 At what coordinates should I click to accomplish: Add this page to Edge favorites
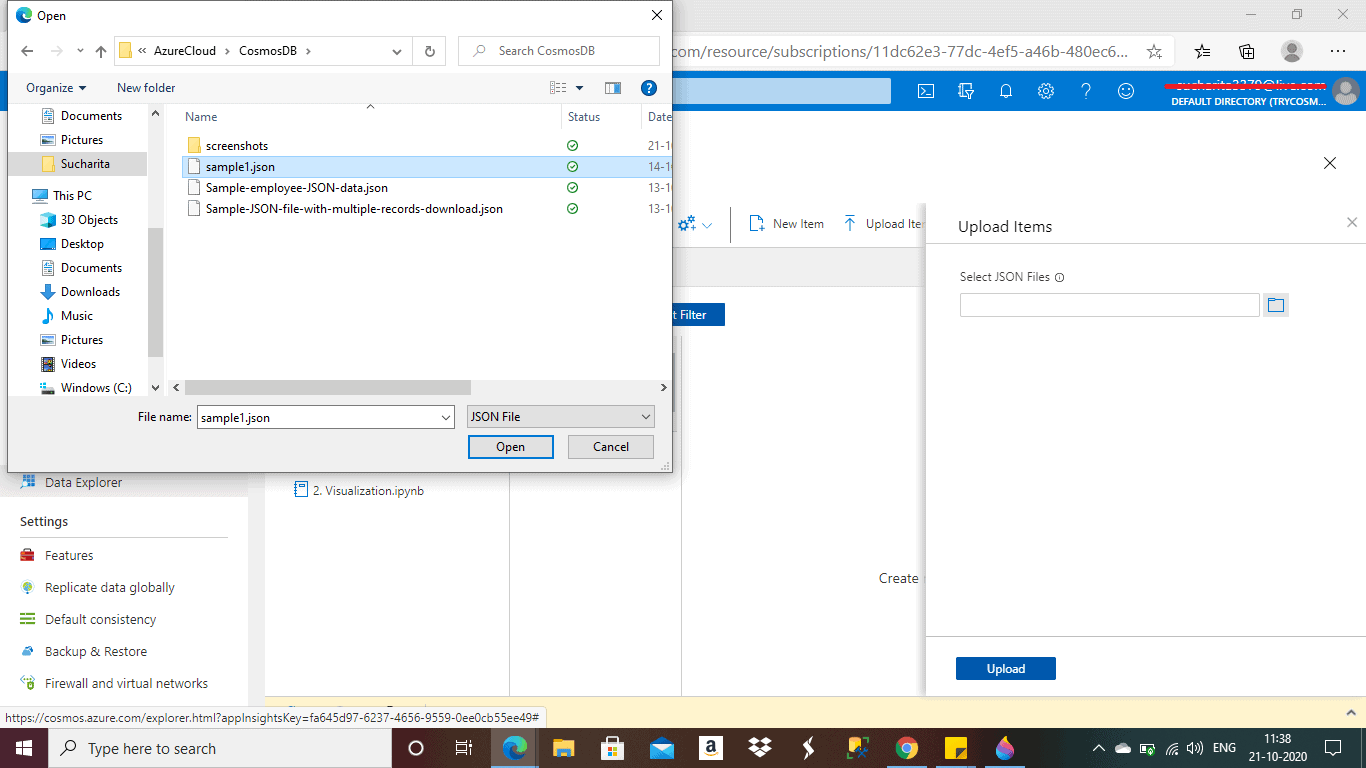point(1154,51)
